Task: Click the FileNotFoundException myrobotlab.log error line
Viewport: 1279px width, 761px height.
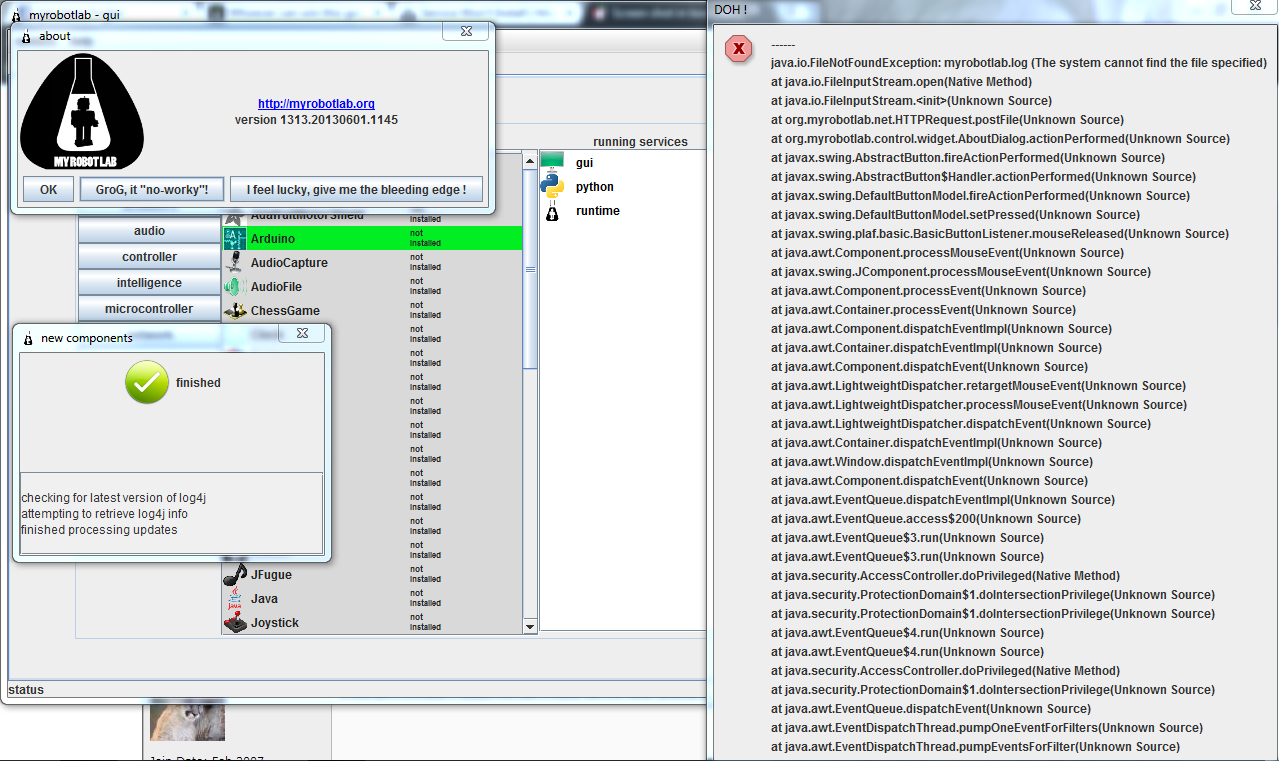Action: [x=1019, y=62]
